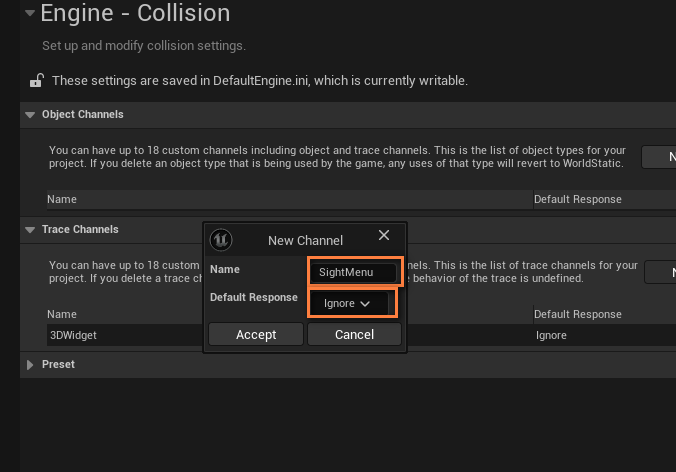Click the Unreal Engine logo in the dialog
676x472 pixels.
[221, 240]
